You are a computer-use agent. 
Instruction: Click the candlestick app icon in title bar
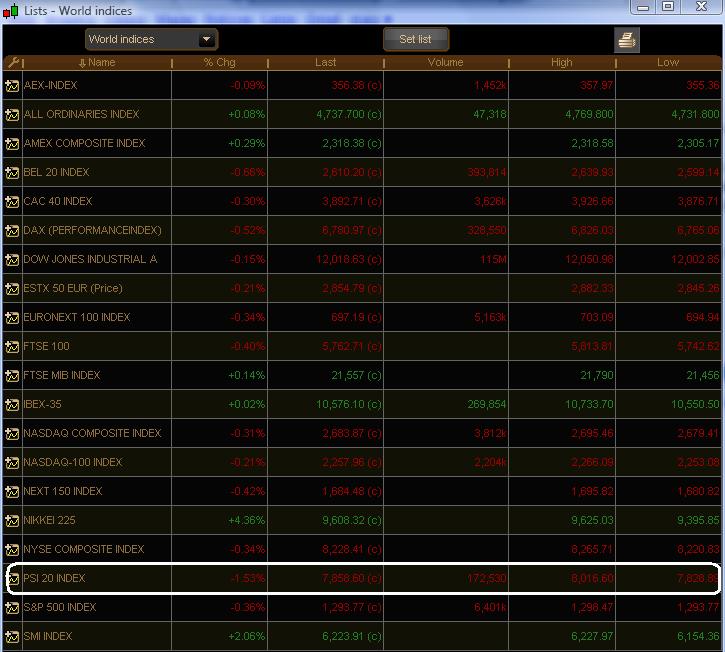[x=11, y=11]
